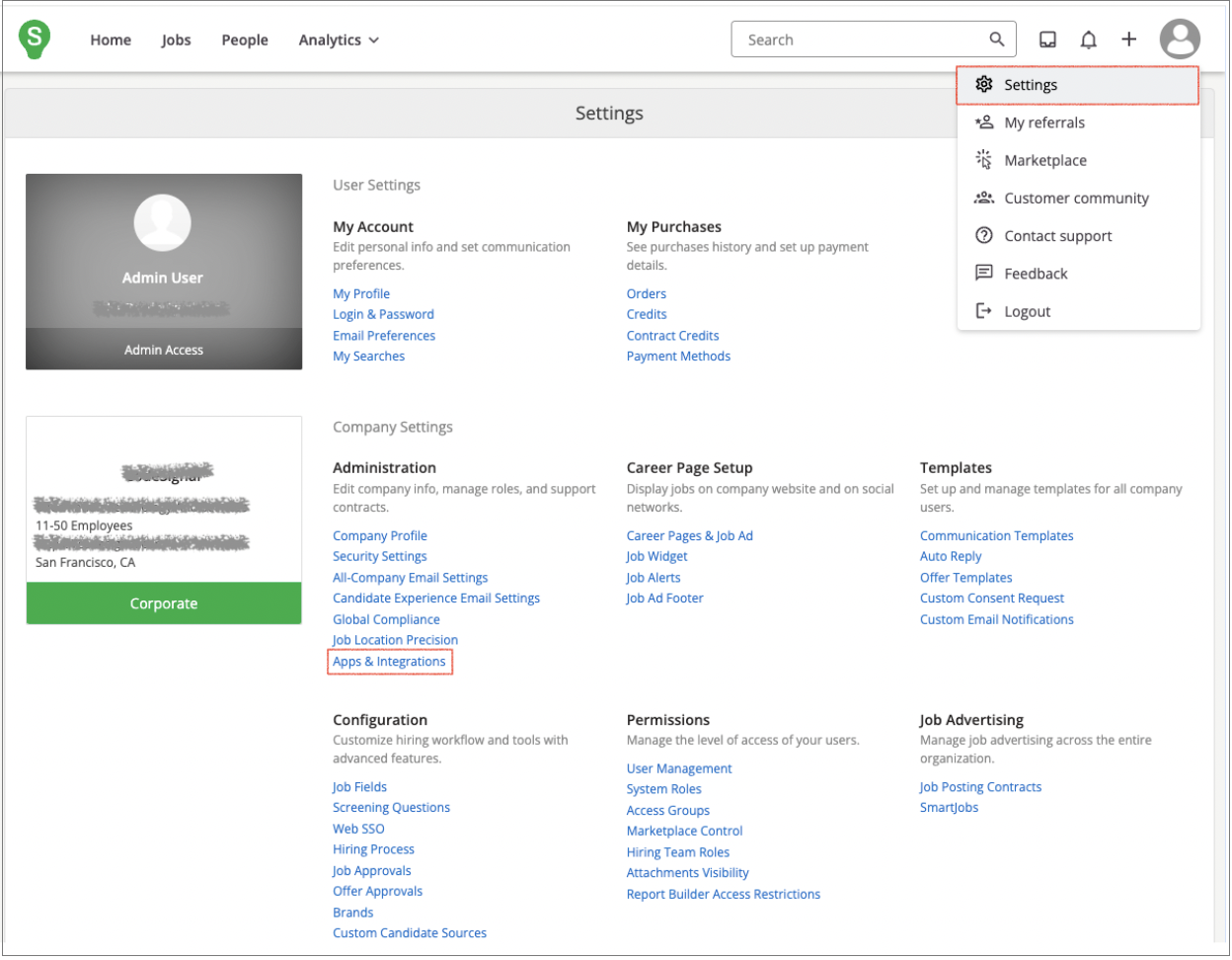Open Job Widget link

[656, 557]
